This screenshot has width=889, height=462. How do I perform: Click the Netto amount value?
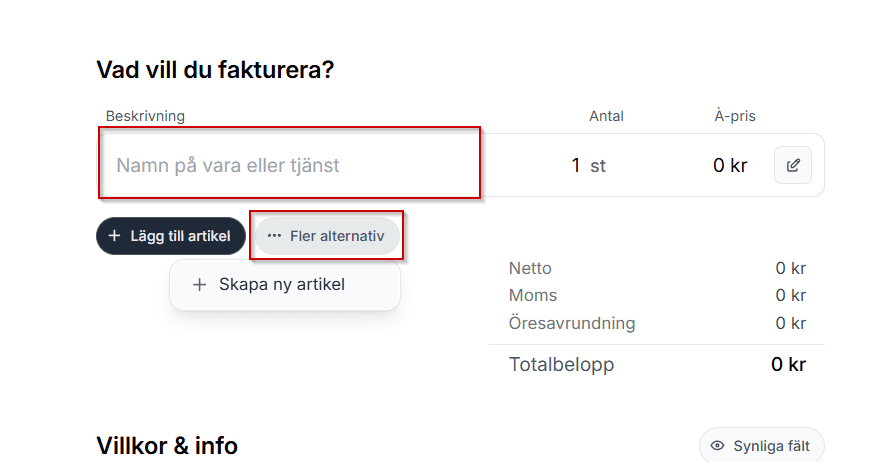(x=790, y=268)
